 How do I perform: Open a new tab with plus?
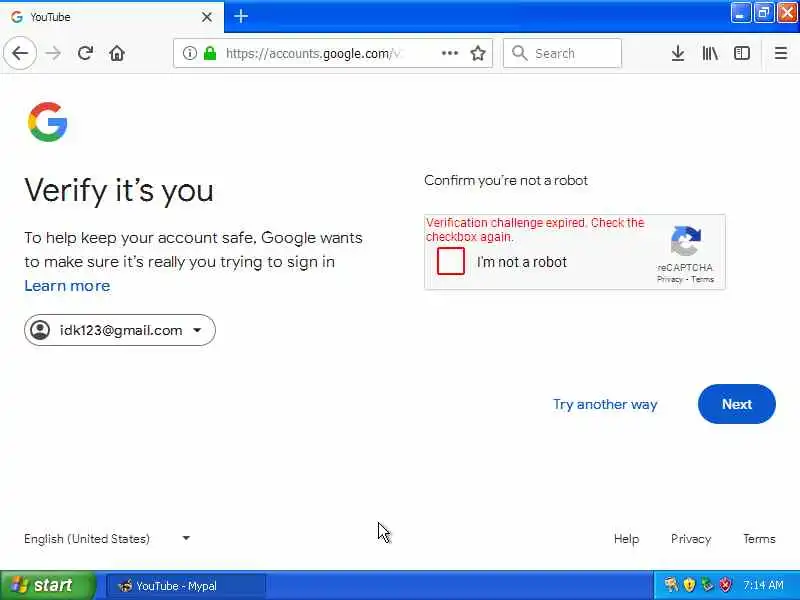pos(241,17)
